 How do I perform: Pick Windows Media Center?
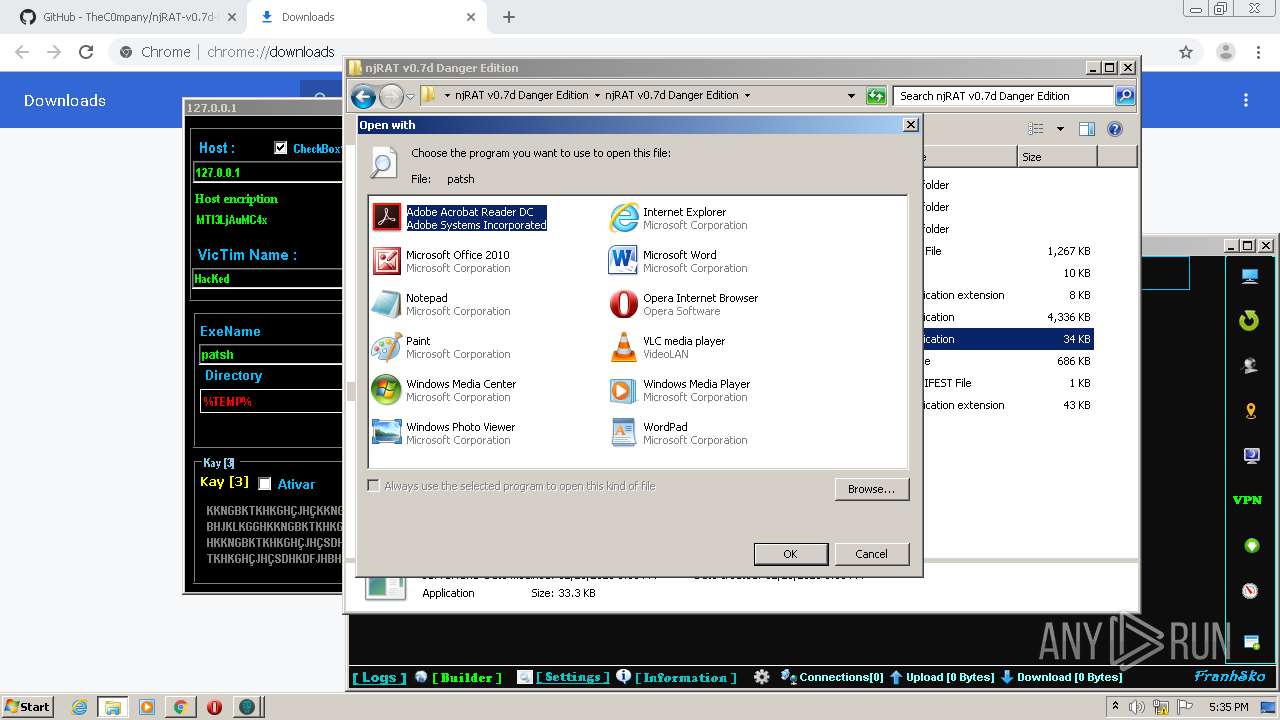click(445, 390)
